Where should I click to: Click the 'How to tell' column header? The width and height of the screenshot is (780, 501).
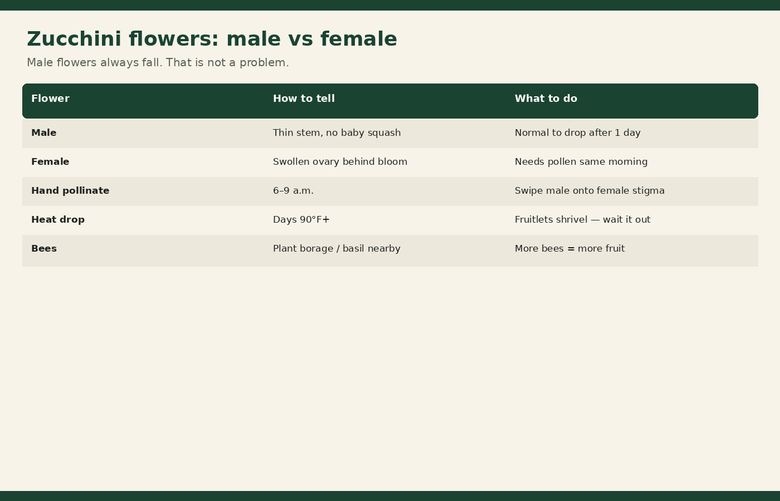[x=304, y=99]
